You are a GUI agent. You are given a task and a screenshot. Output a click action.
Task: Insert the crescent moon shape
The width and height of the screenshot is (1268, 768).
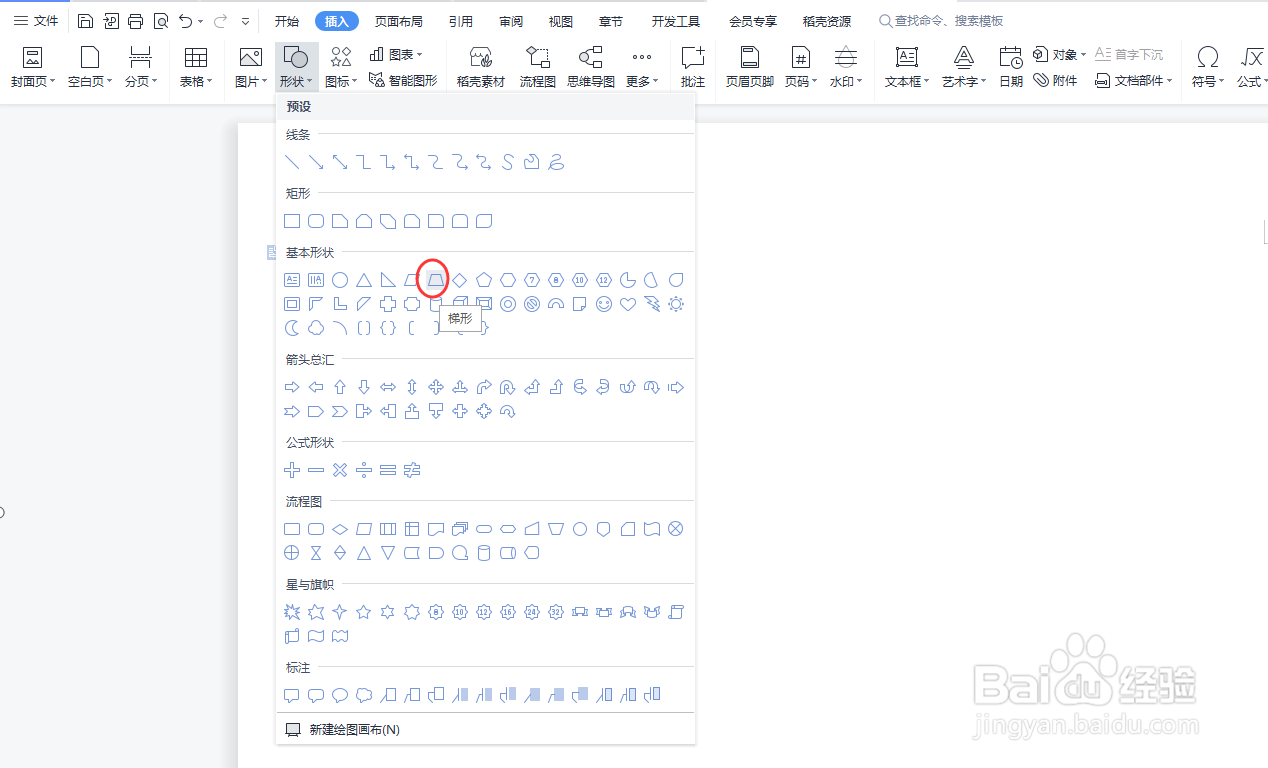coord(292,328)
